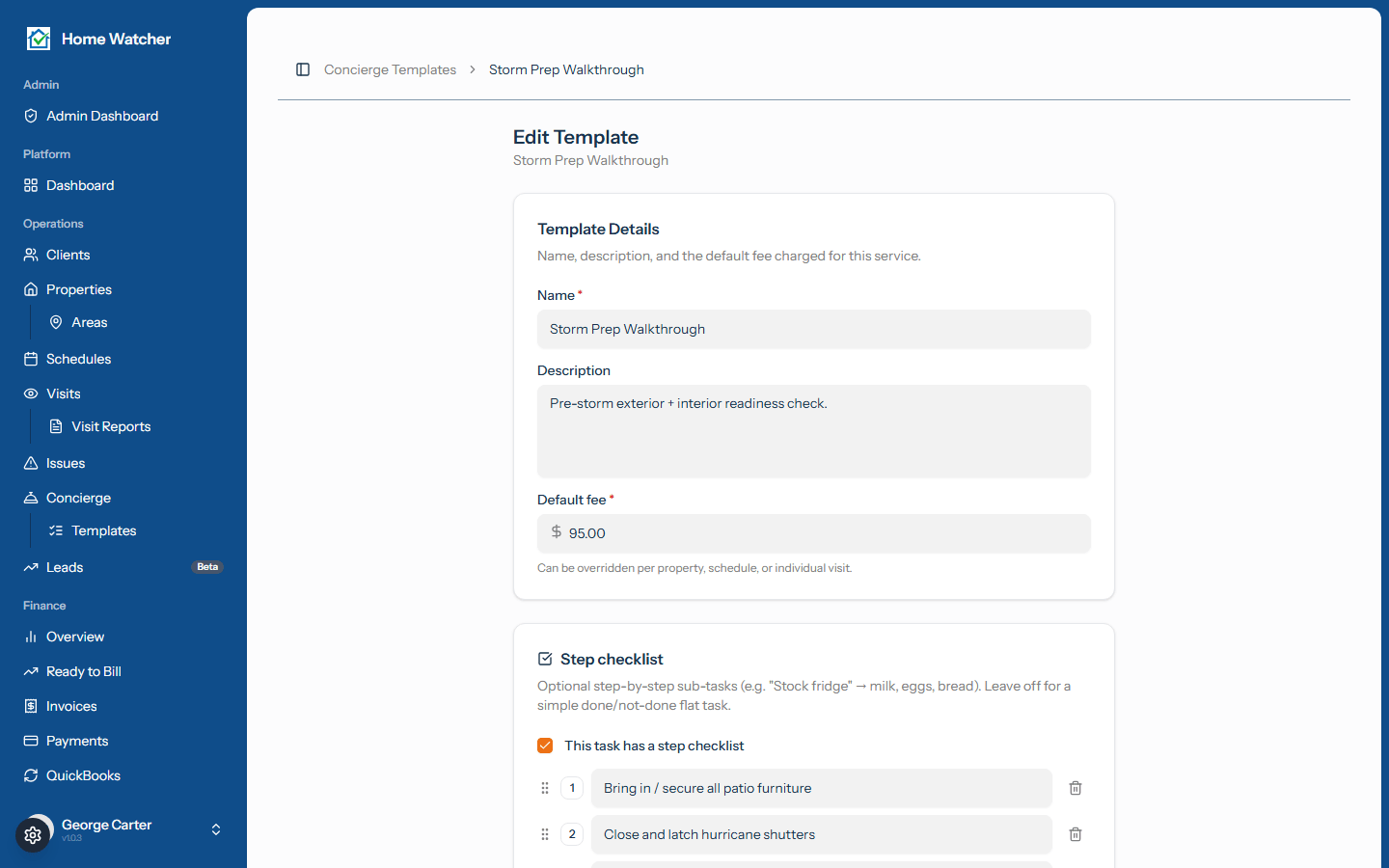Click the 'Template Details' heading

pos(598,229)
